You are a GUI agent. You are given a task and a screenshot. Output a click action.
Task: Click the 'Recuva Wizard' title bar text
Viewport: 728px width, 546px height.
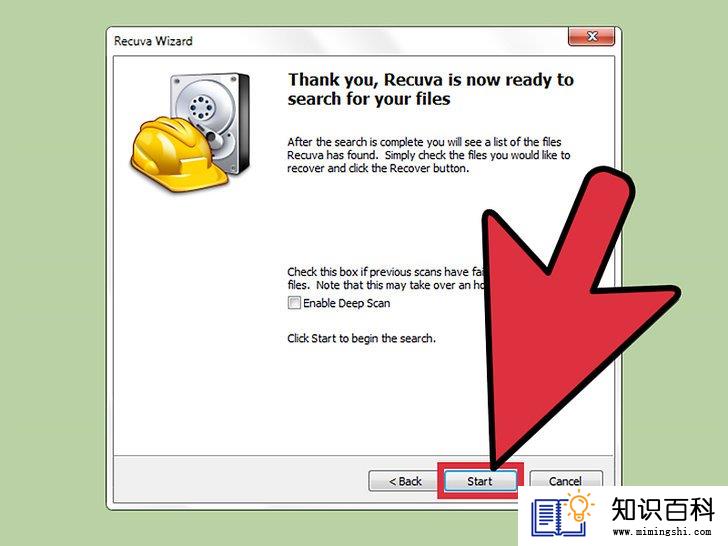click(153, 41)
